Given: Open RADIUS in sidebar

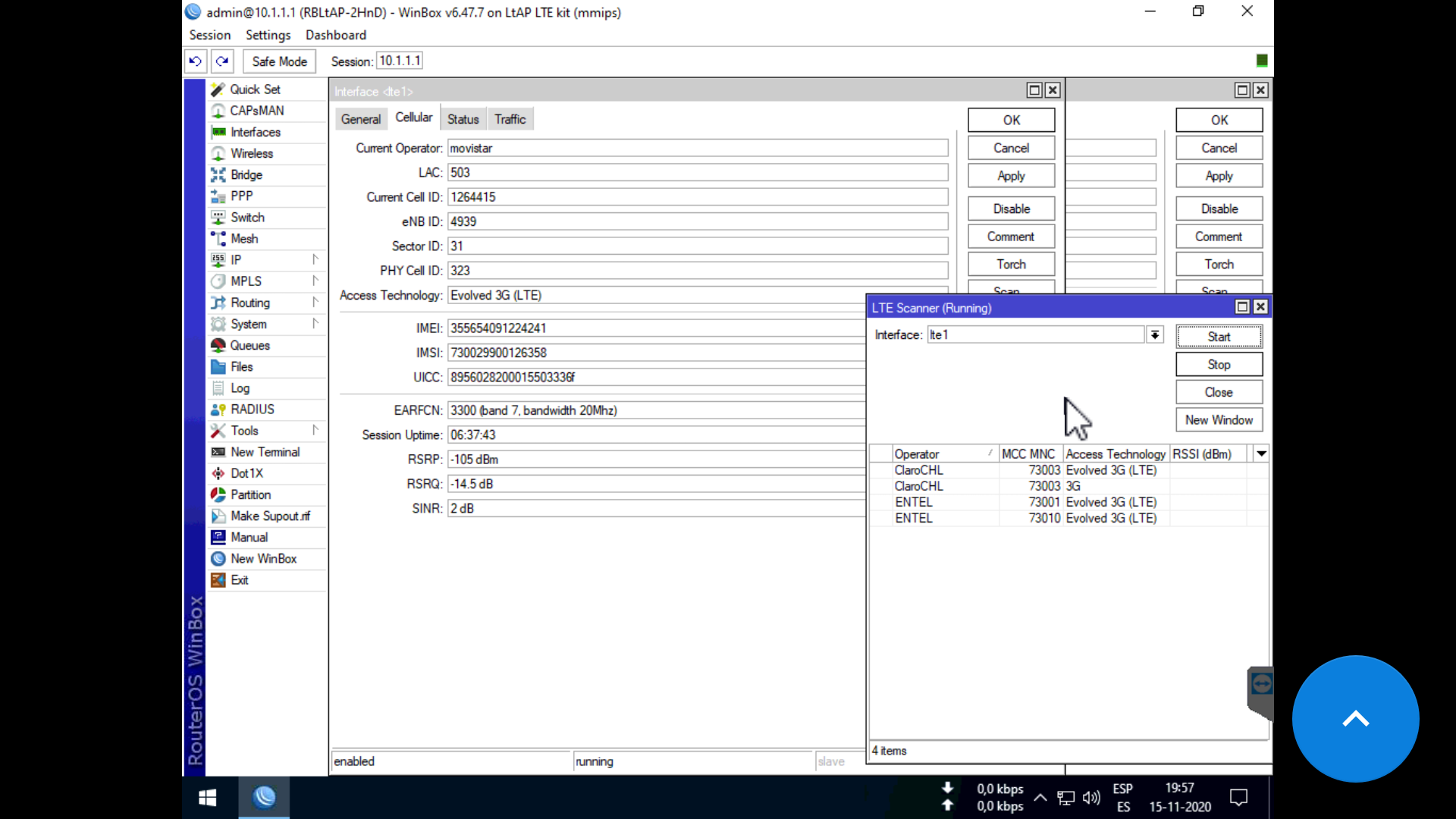Looking at the screenshot, I should [253, 409].
